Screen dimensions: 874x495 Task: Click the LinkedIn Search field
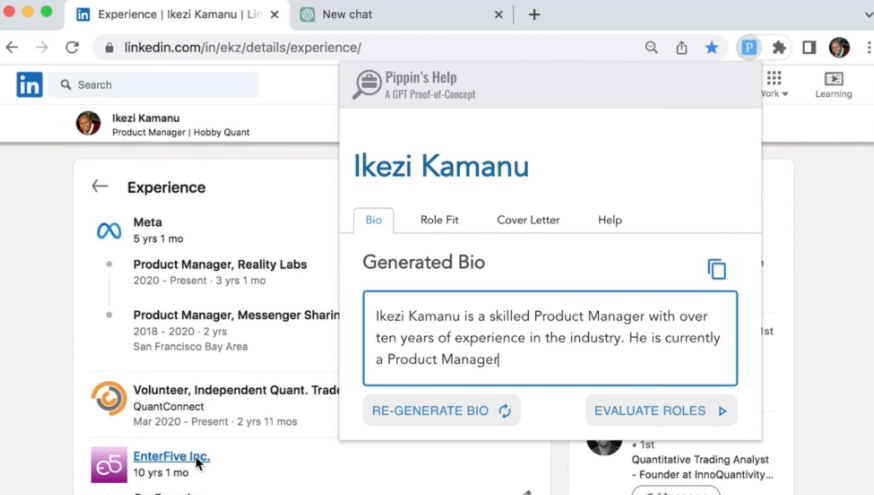coord(153,85)
